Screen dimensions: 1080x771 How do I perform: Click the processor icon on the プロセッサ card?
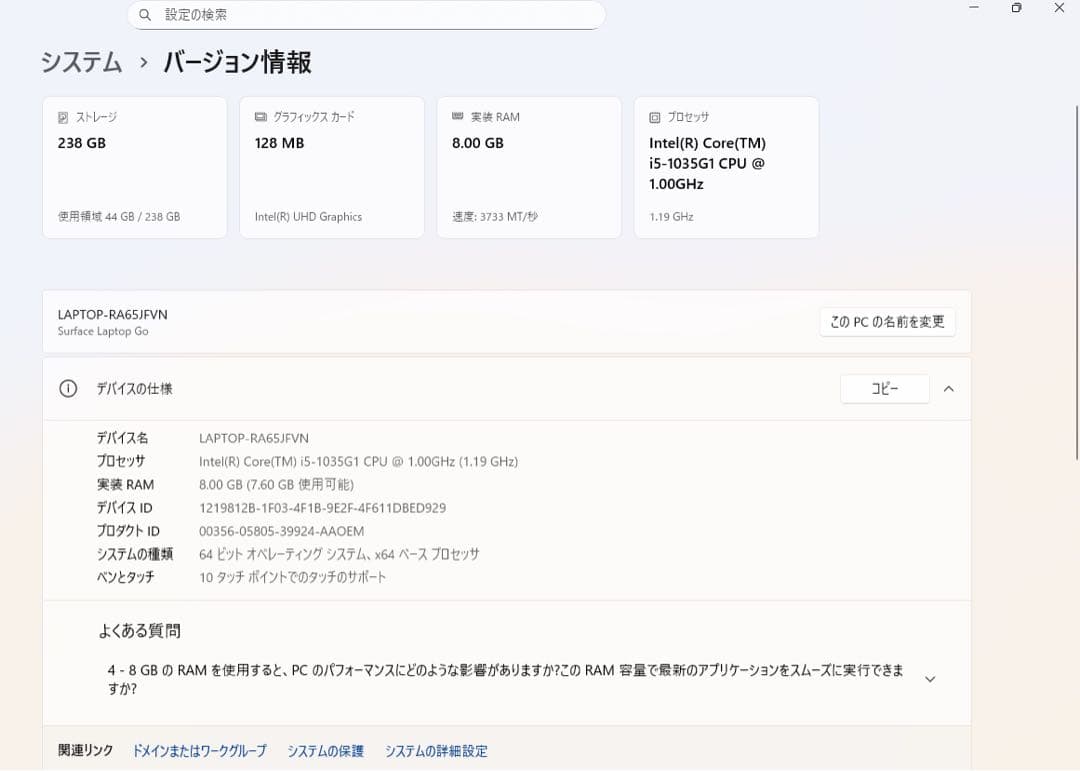(x=655, y=116)
